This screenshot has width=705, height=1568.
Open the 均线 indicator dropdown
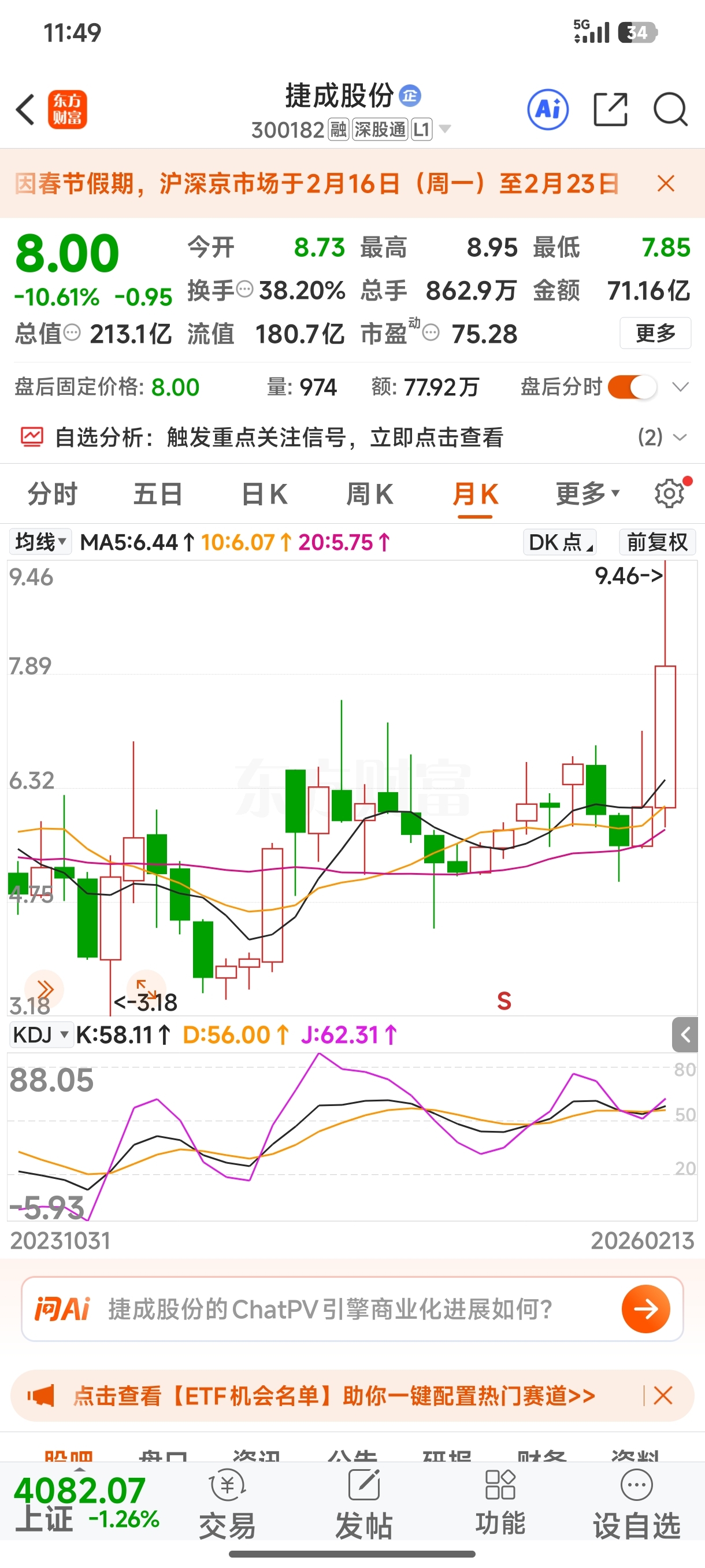click(40, 542)
